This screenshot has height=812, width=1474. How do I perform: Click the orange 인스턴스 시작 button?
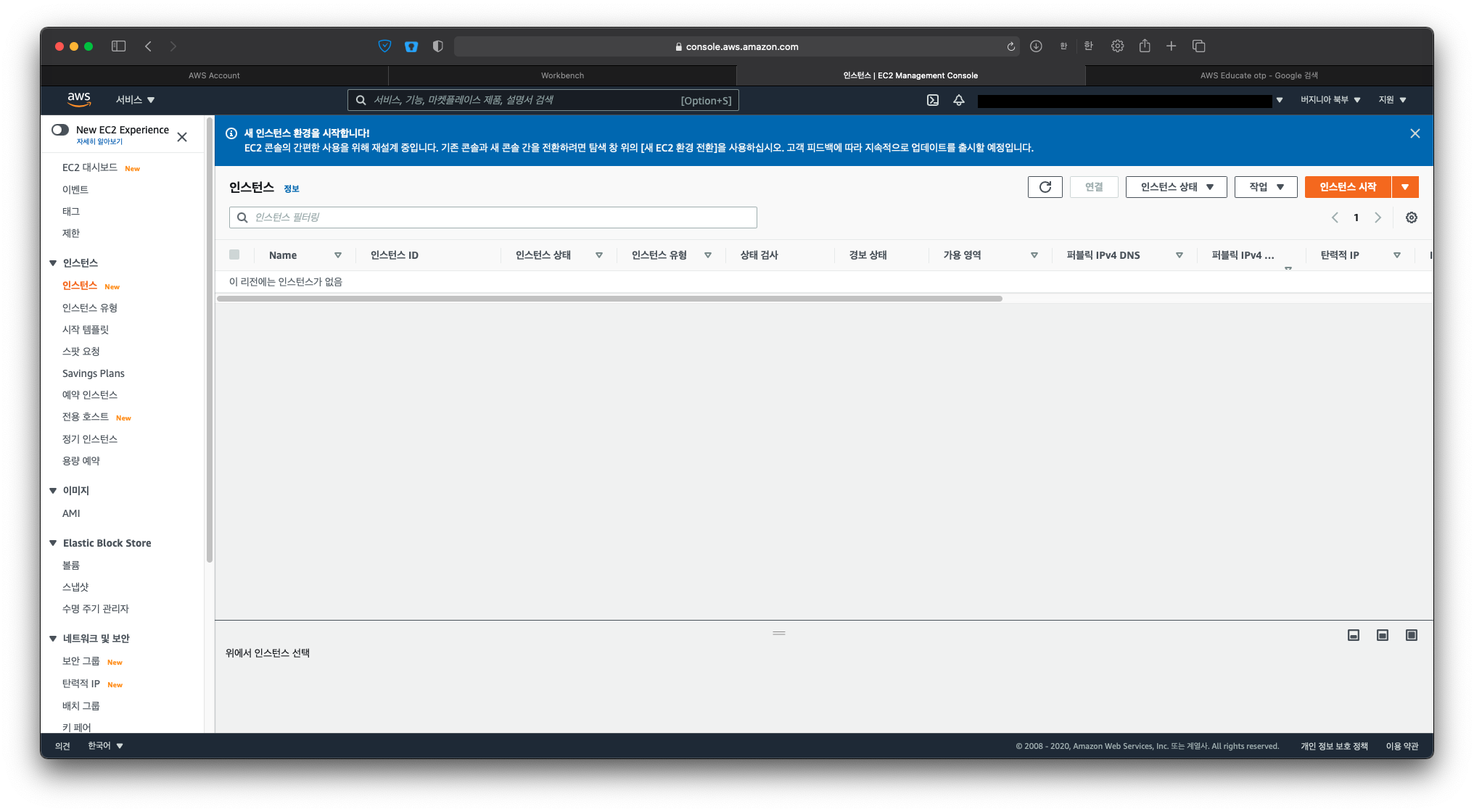(x=1347, y=187)
